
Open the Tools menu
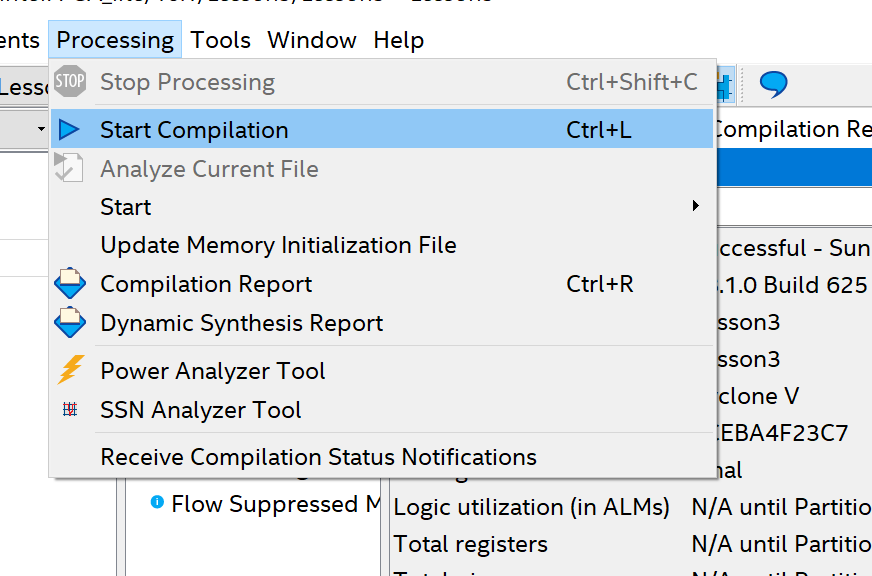[221, 40]
